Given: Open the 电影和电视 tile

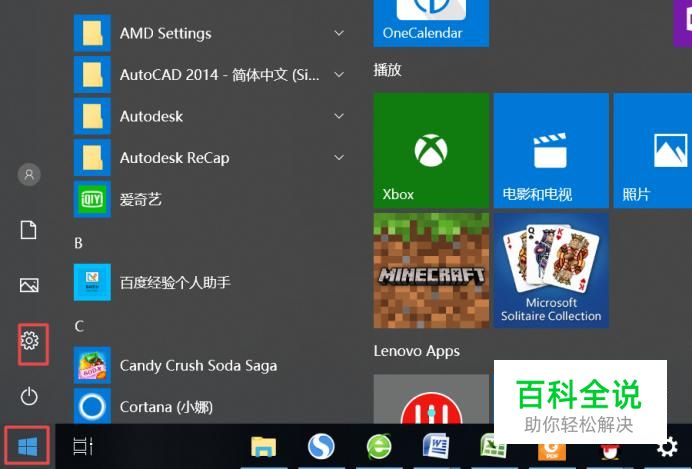Looking at the screenshot, I should coord(551,150).
